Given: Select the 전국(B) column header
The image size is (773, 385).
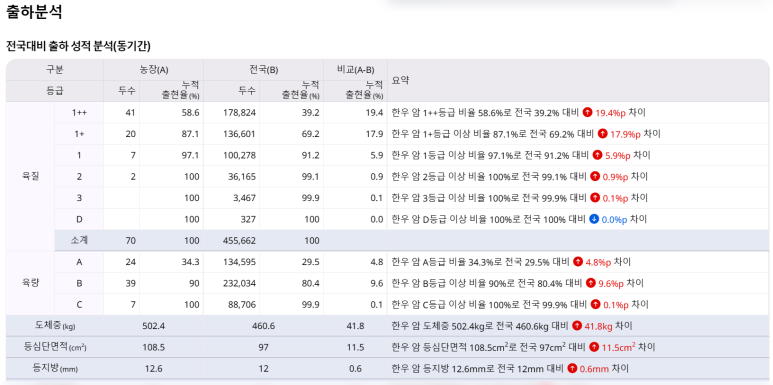Looking at the screenshot, I should (x=264, y=70).
